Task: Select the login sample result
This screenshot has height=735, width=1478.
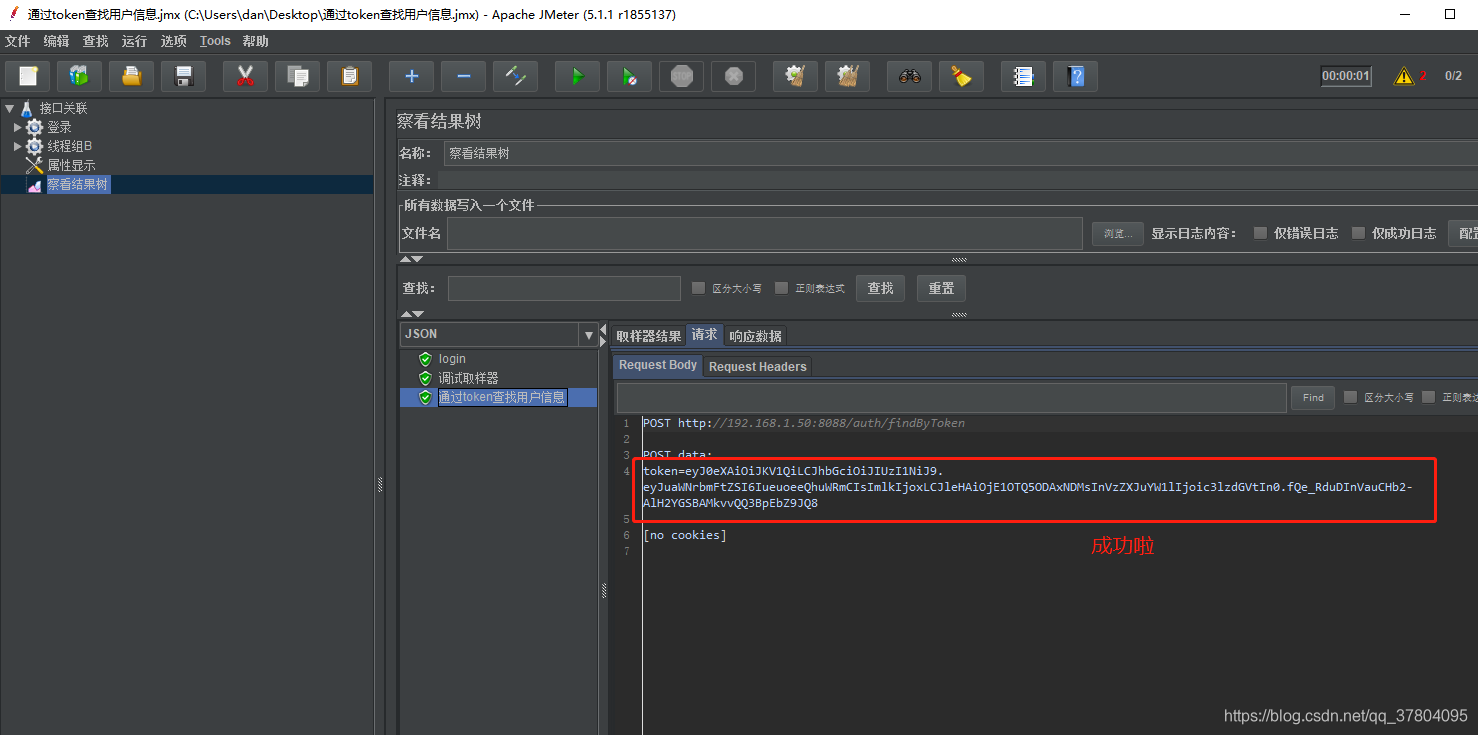Action: (x=452, y=359)
